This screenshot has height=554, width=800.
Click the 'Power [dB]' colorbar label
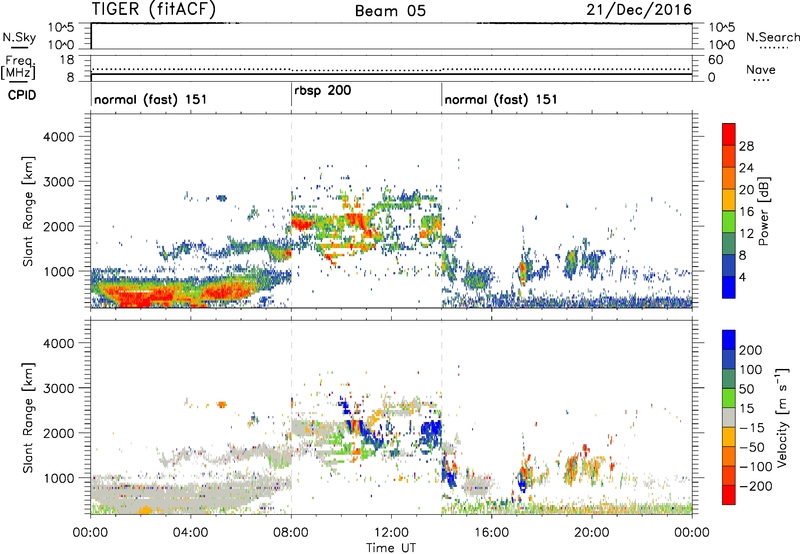pos(763,211)
